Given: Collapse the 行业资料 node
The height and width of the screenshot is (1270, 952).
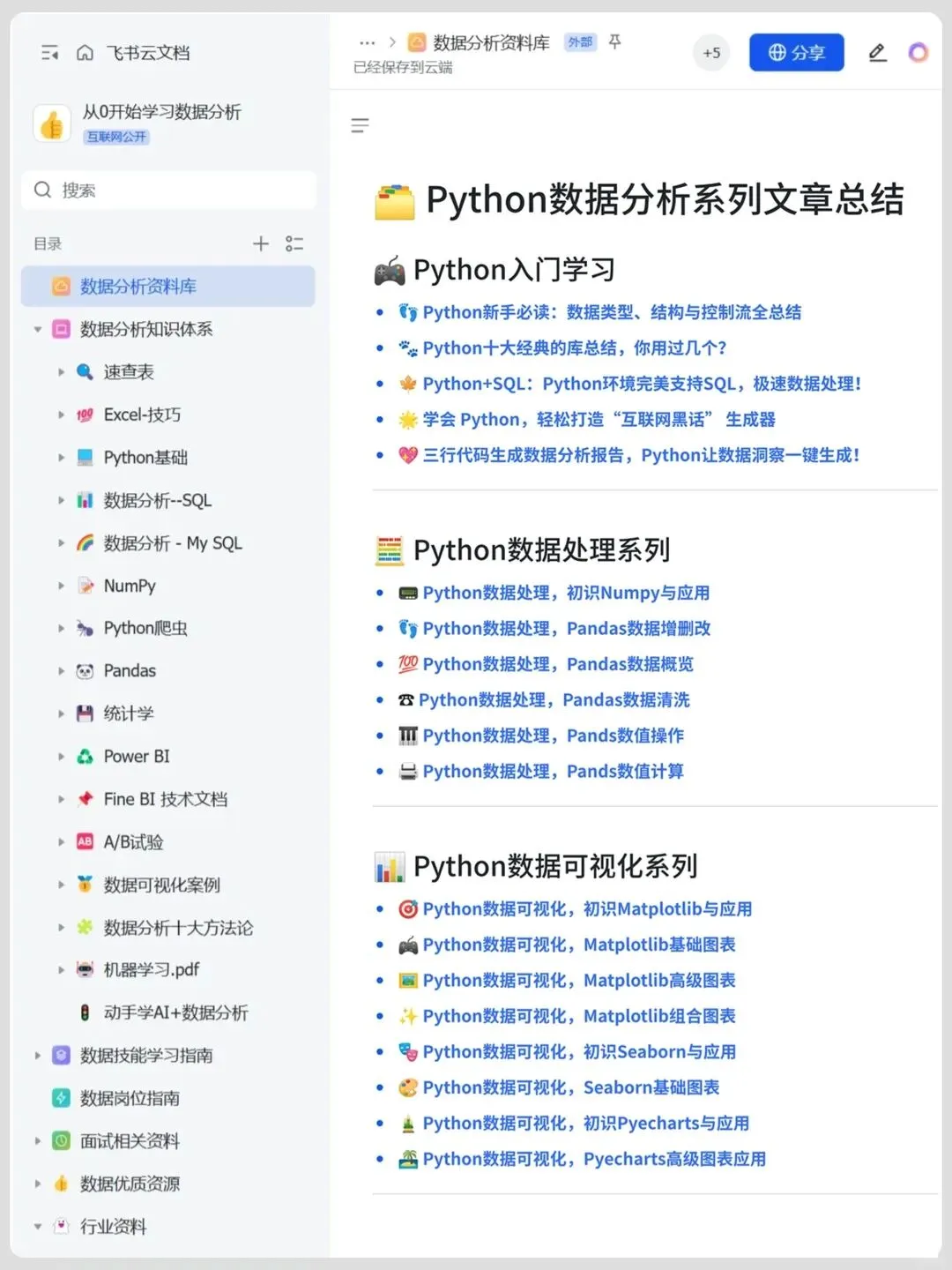Looking at the screenshot, I should point(38,1227).
